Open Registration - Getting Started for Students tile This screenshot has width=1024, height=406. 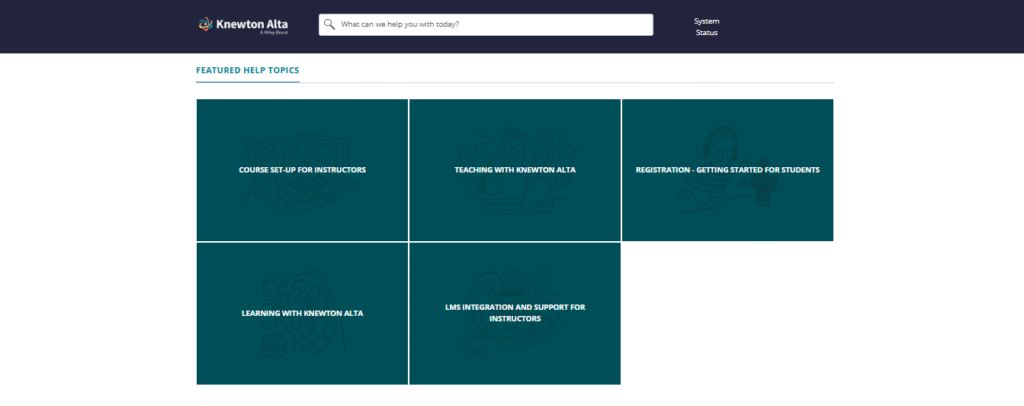pyautogui.click(x=728, y=170)
